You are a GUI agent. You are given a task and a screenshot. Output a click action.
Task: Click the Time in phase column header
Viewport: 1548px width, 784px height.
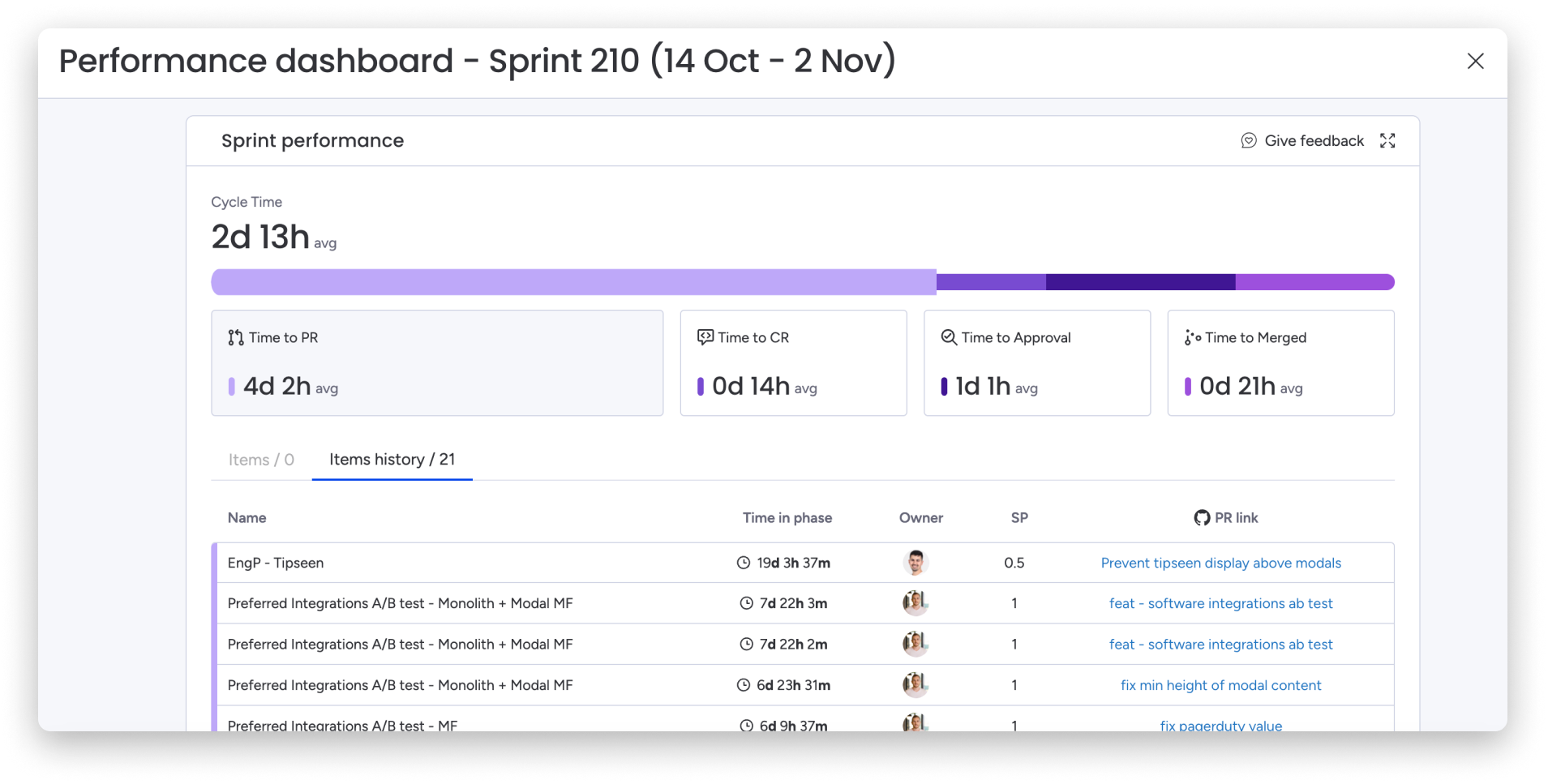(787, 518)
